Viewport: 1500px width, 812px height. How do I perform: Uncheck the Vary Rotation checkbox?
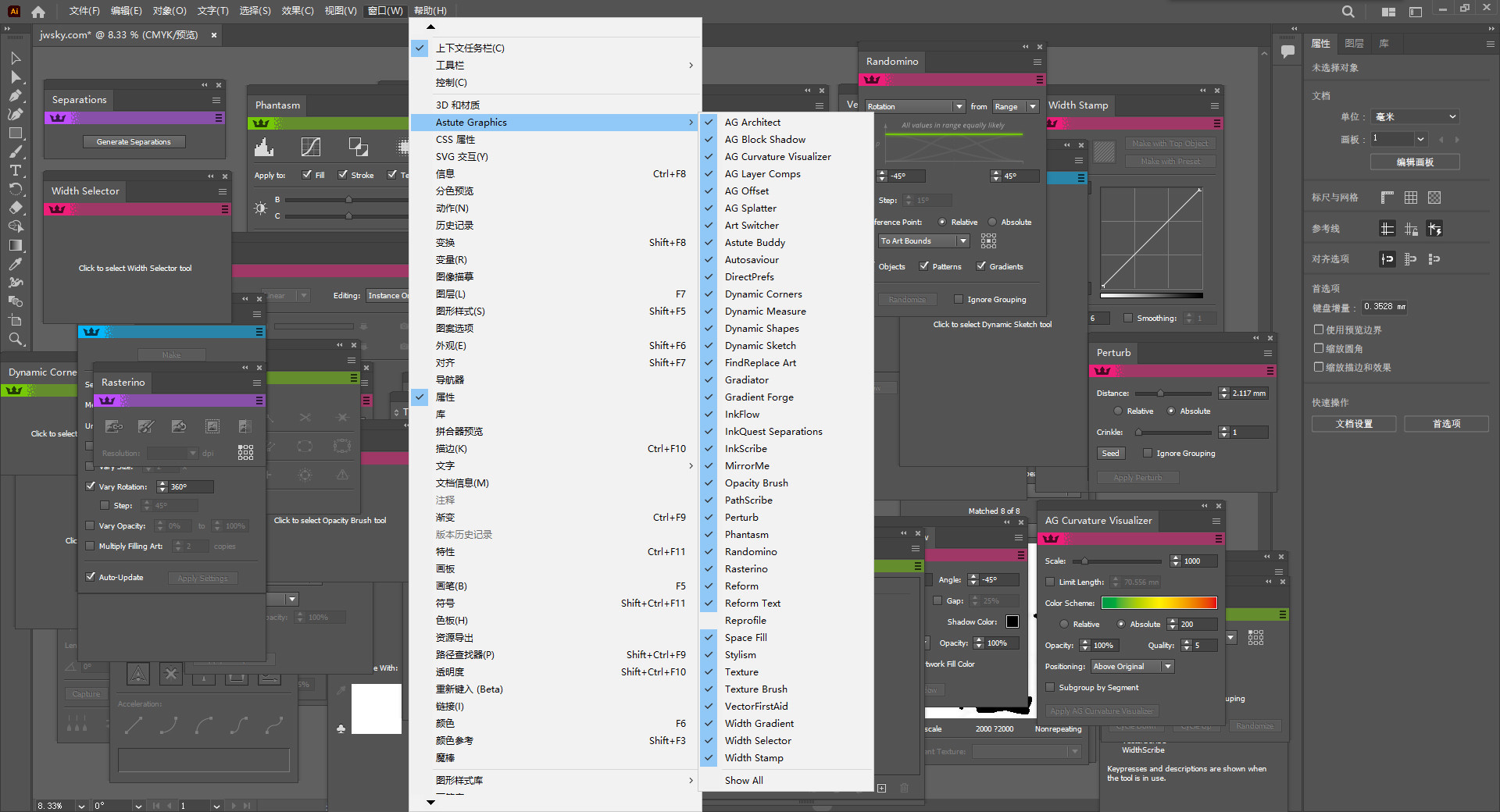point(91,486)
